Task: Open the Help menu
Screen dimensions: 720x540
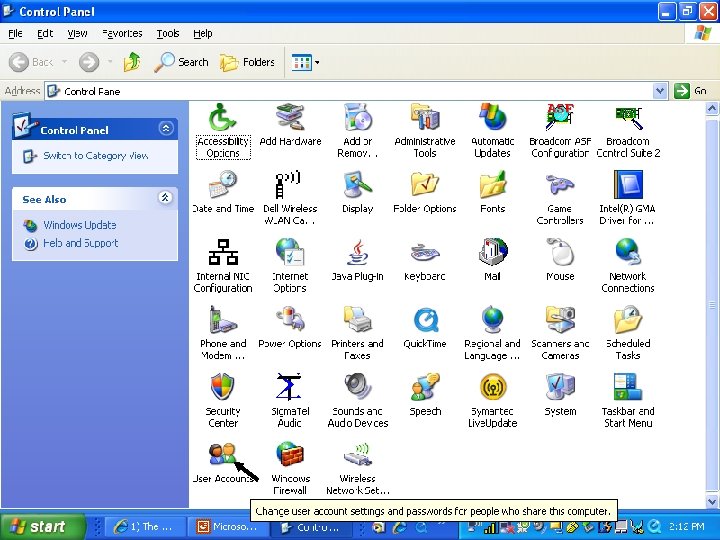Action: [x=202, y=34]
